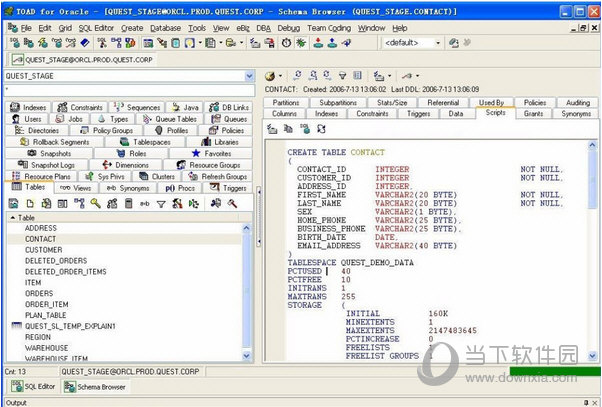Screen dimensions: 602x407
Task: Click the funnel filter icon above table list
Action: pyautogui.click(x=161, y=204)
